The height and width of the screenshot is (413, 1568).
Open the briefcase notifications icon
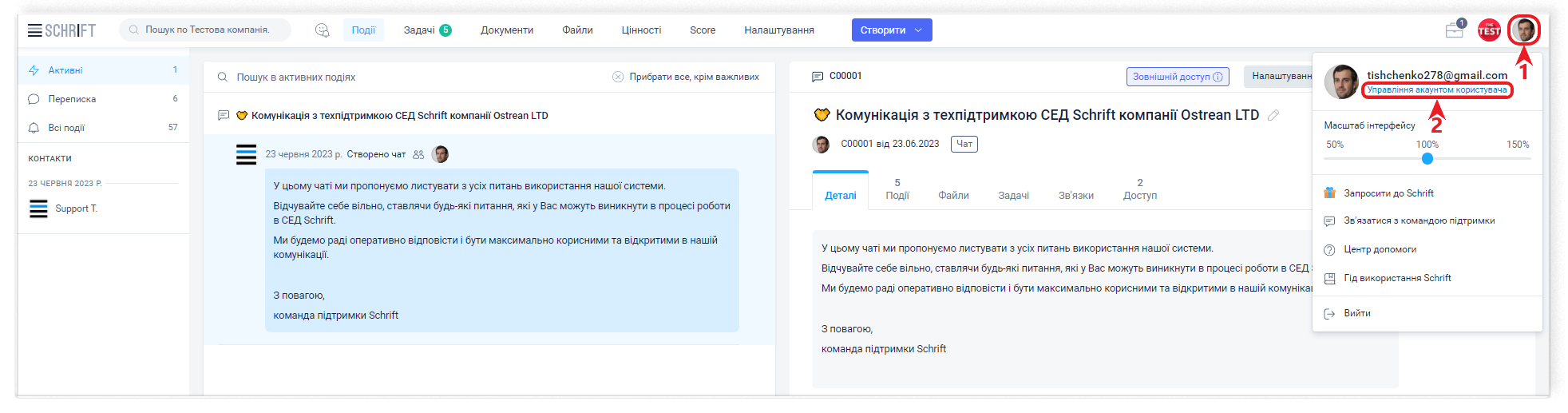pos(1454,30)
